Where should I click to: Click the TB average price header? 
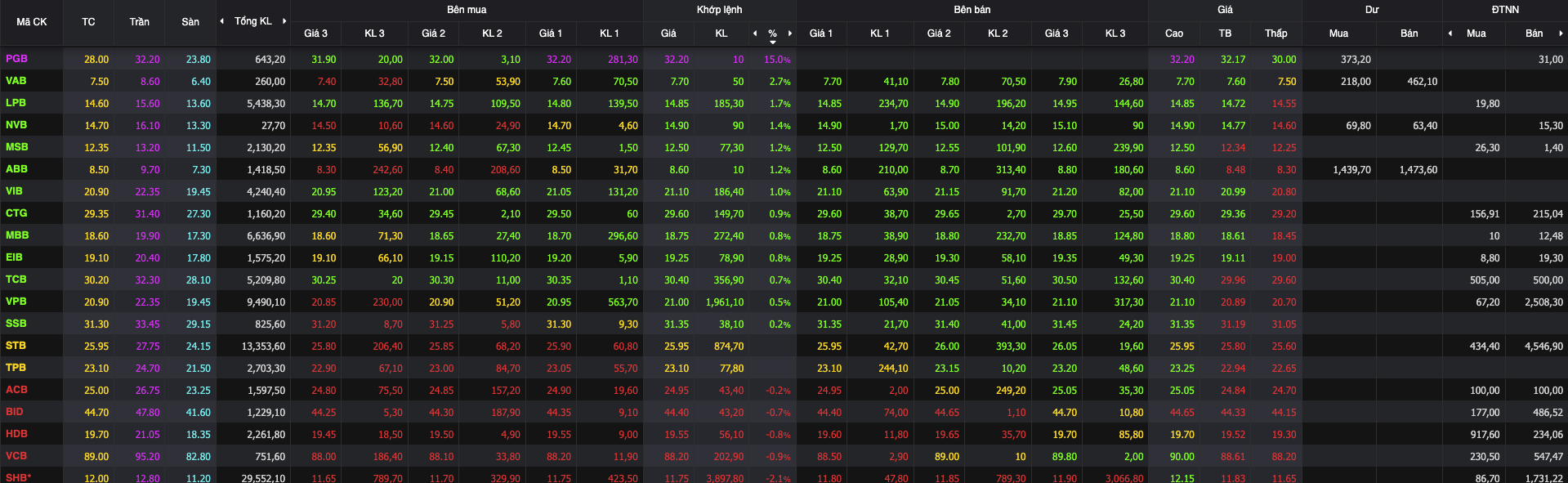tap(1225, 34)
